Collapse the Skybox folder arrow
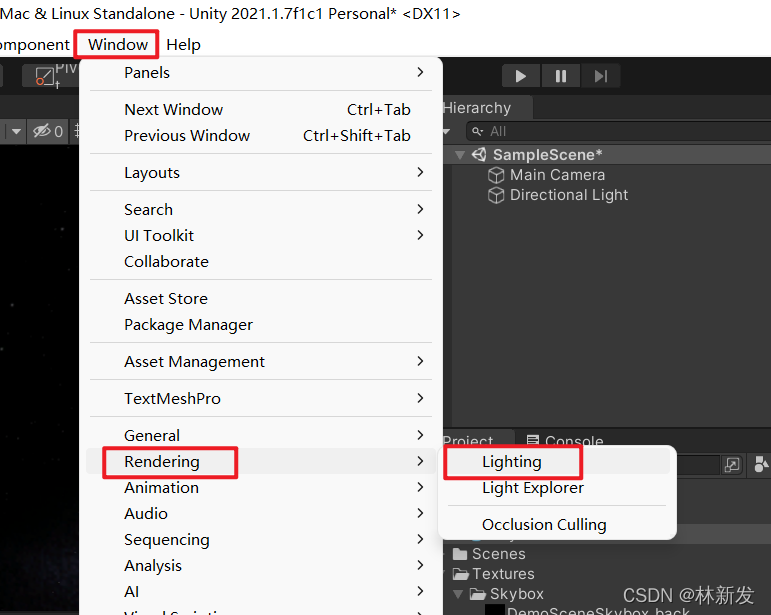The height and width of the screenshot is (615, 771). 458,594
